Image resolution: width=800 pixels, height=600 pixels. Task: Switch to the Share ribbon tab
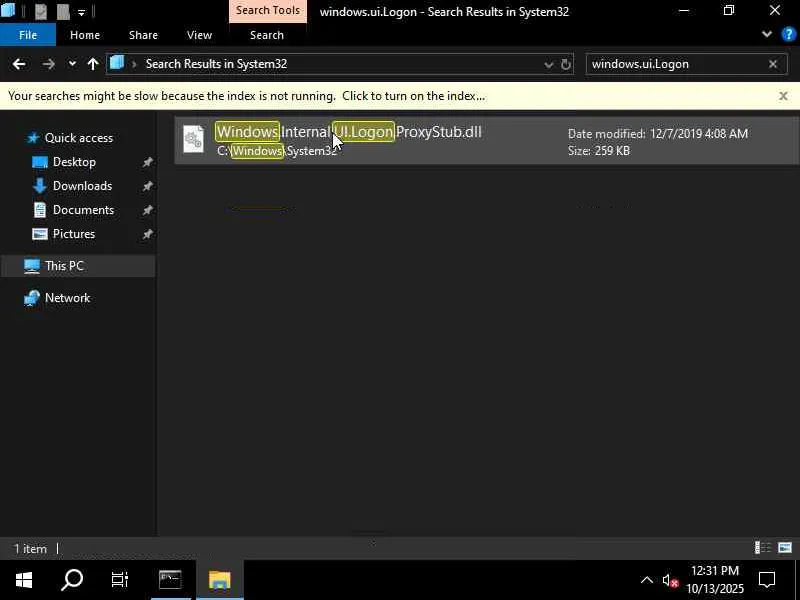coord(143,35)
